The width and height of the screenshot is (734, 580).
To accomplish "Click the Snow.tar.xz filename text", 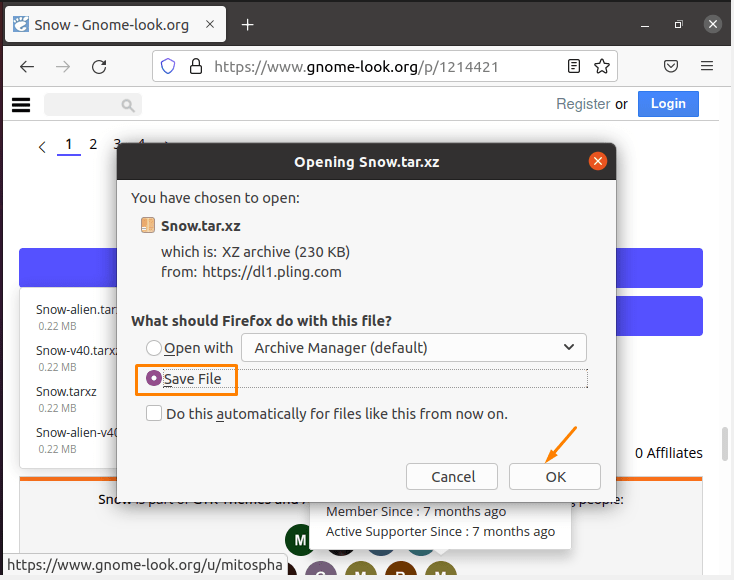I will [201, 226].
